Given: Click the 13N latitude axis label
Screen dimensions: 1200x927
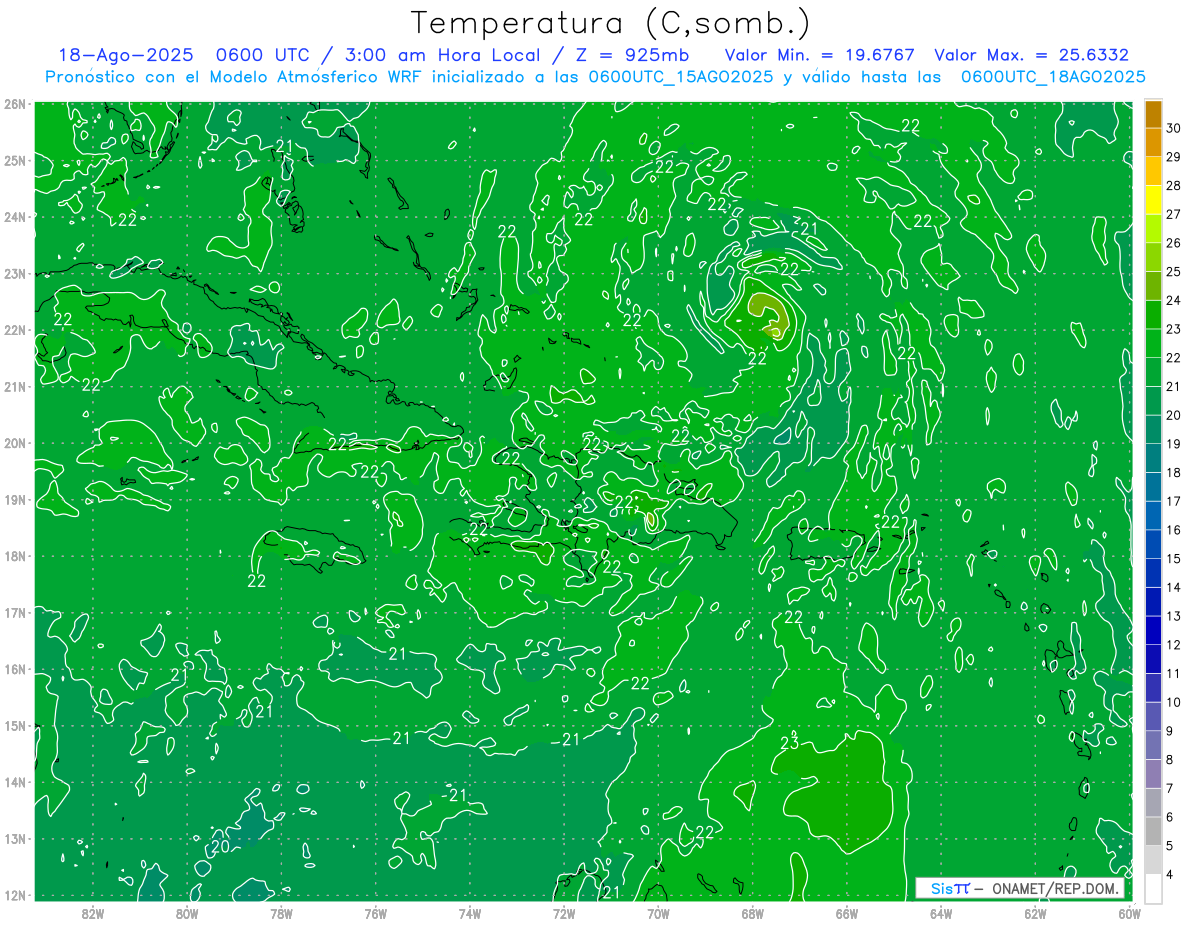Looking at the screenshot, I should 15,838.
